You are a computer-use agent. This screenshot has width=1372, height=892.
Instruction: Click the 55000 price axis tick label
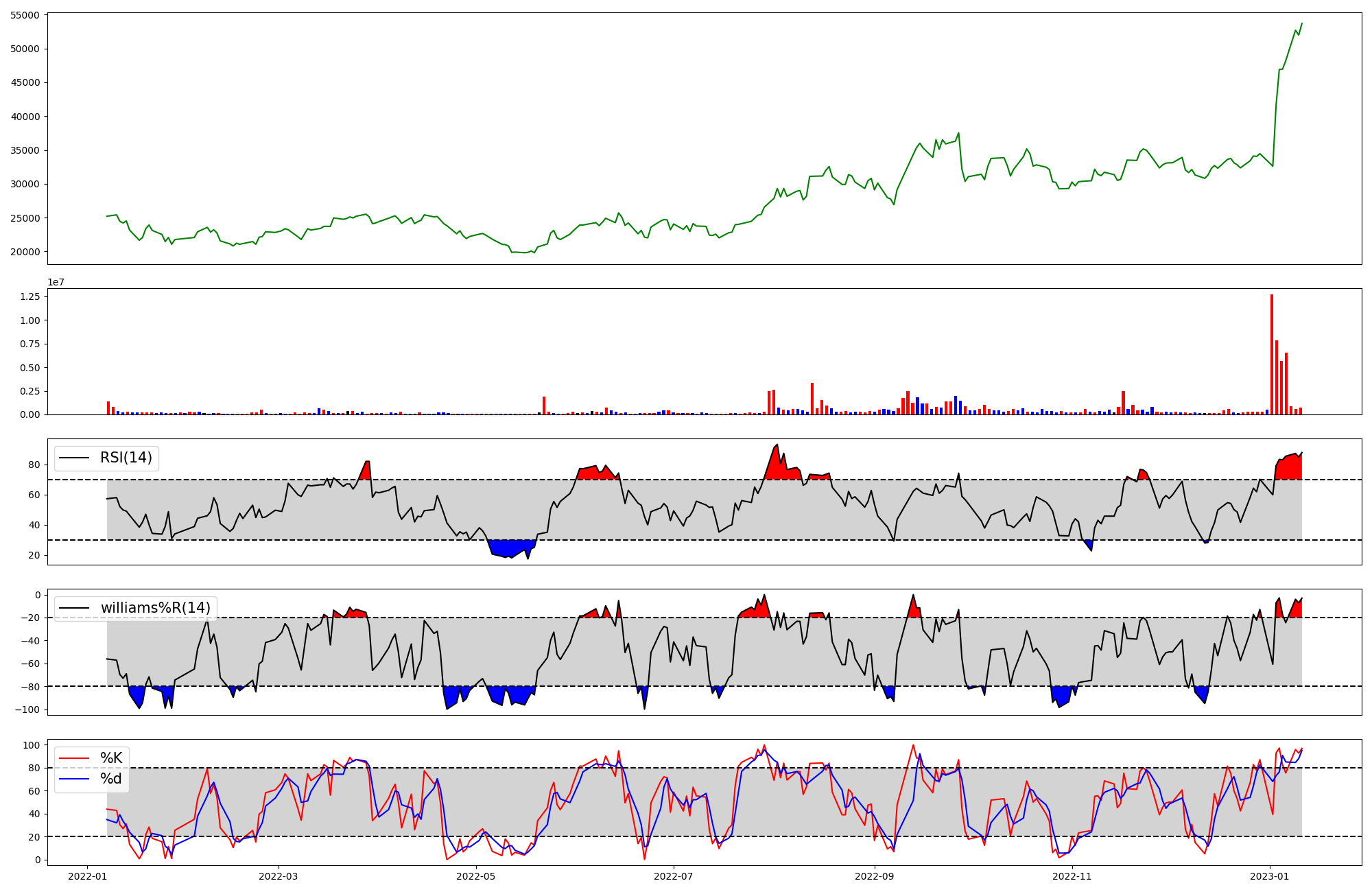25,15
